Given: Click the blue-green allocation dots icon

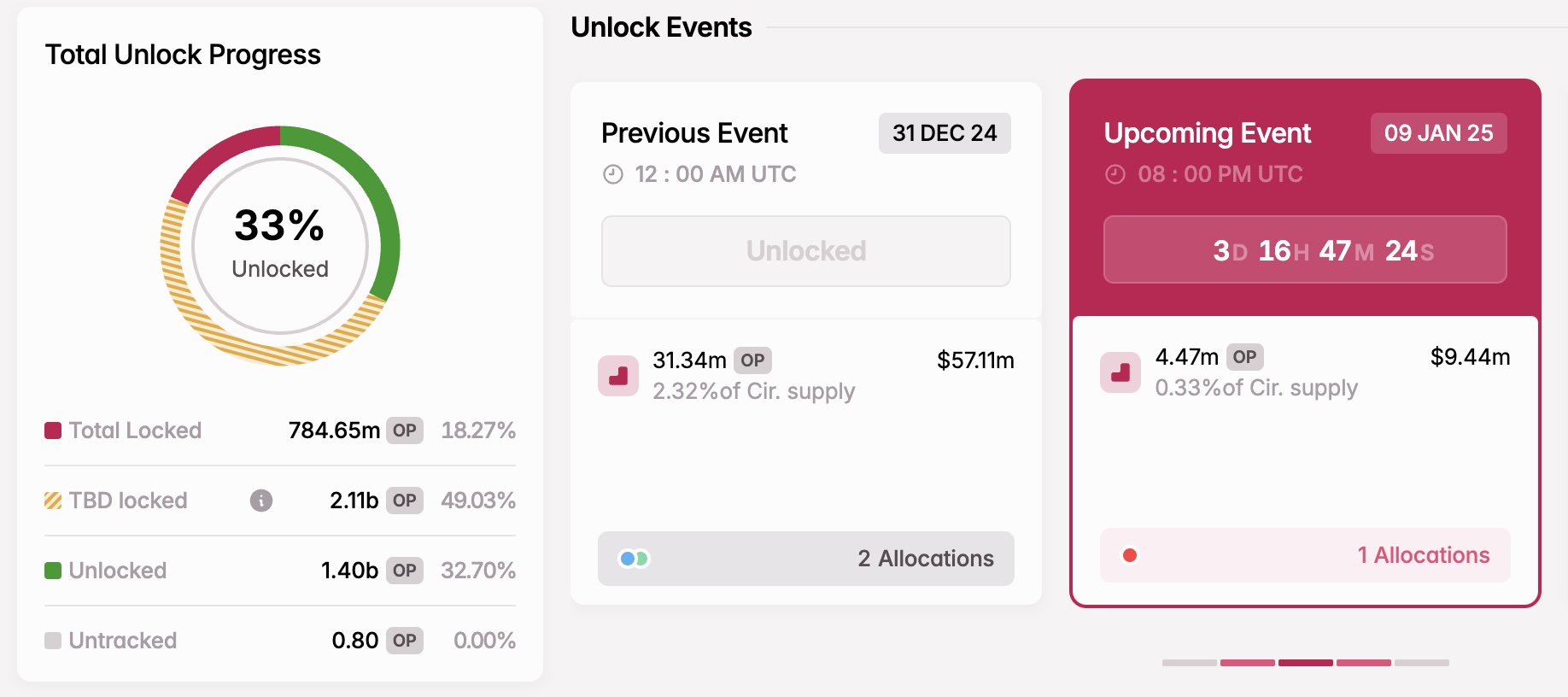Looking at the screenshot, I should (635, 559).
